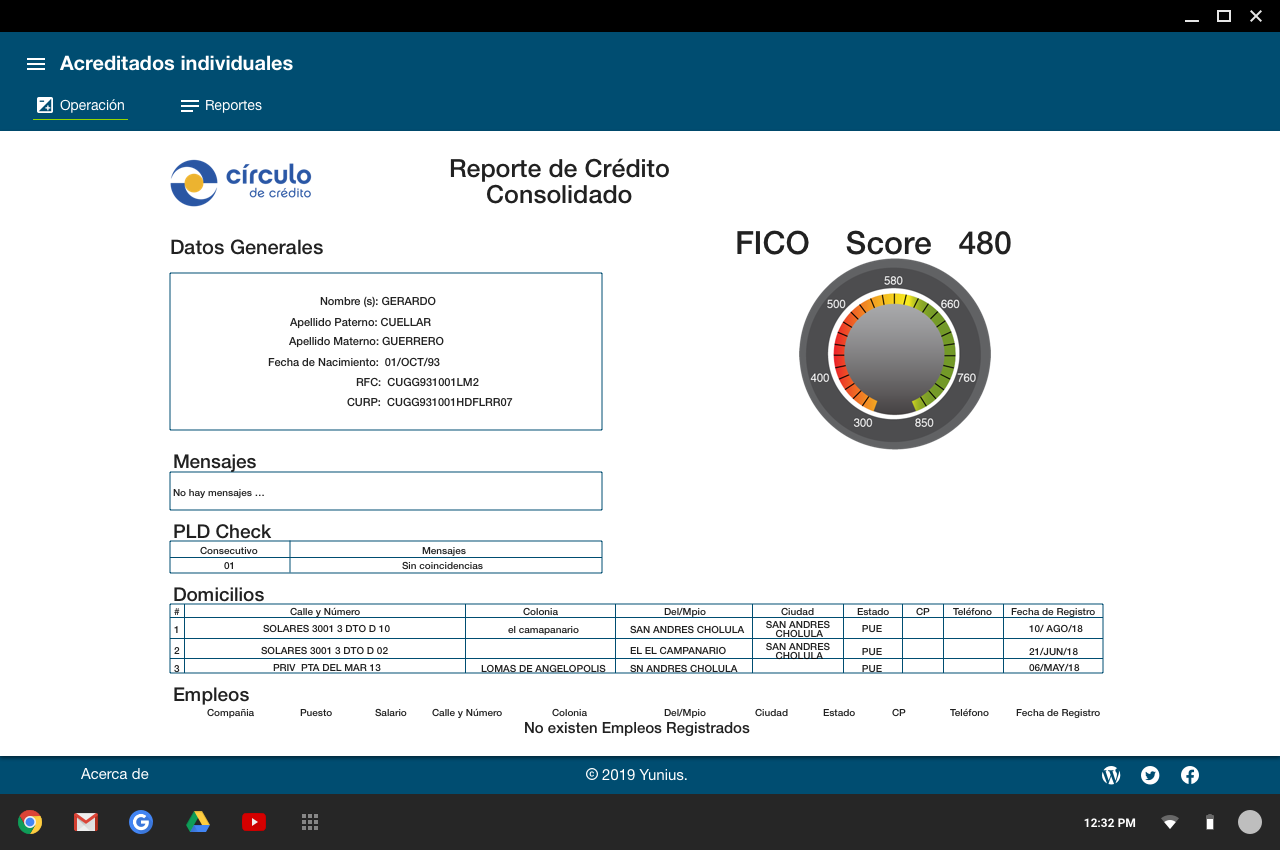The height and width of the screenshot is (850, 1280).
Task: Open the app launcher grid
Action: pos(310,822)
